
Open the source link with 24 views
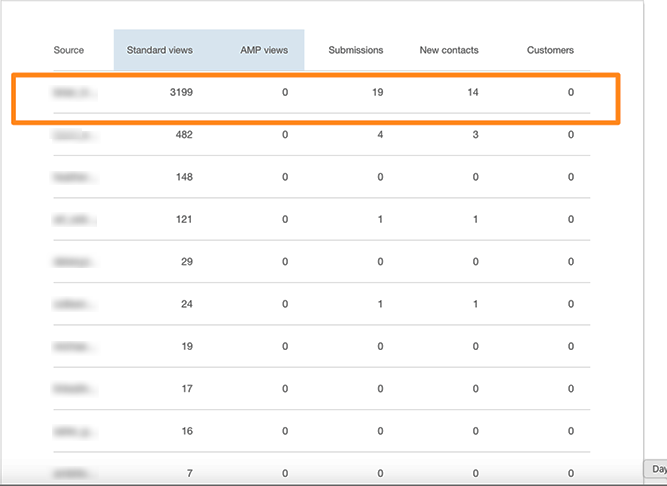tap(75, 304)
